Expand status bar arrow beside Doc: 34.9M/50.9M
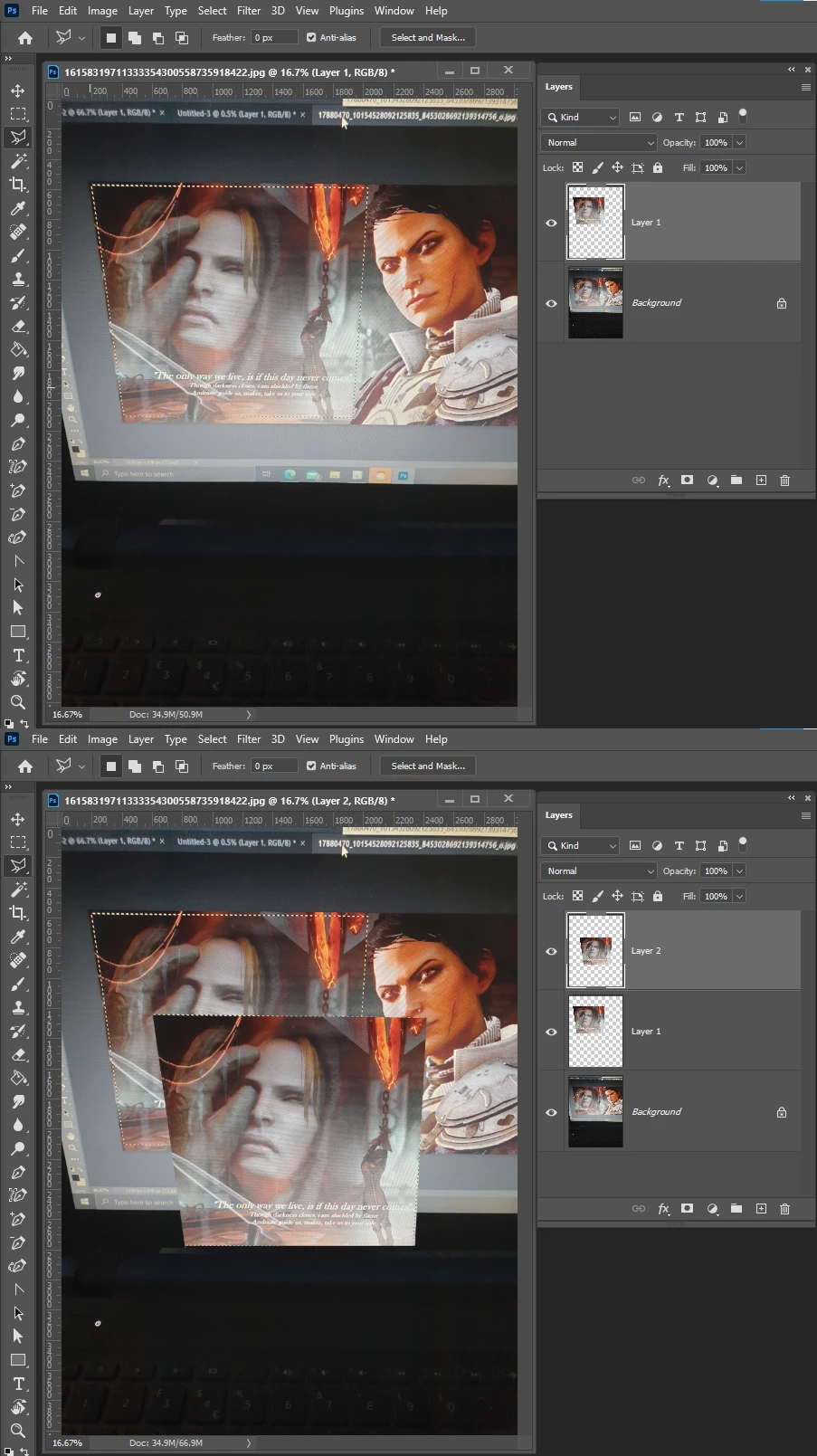The height and width of the screenshot is (1456, 817). (x=249, y=714)
